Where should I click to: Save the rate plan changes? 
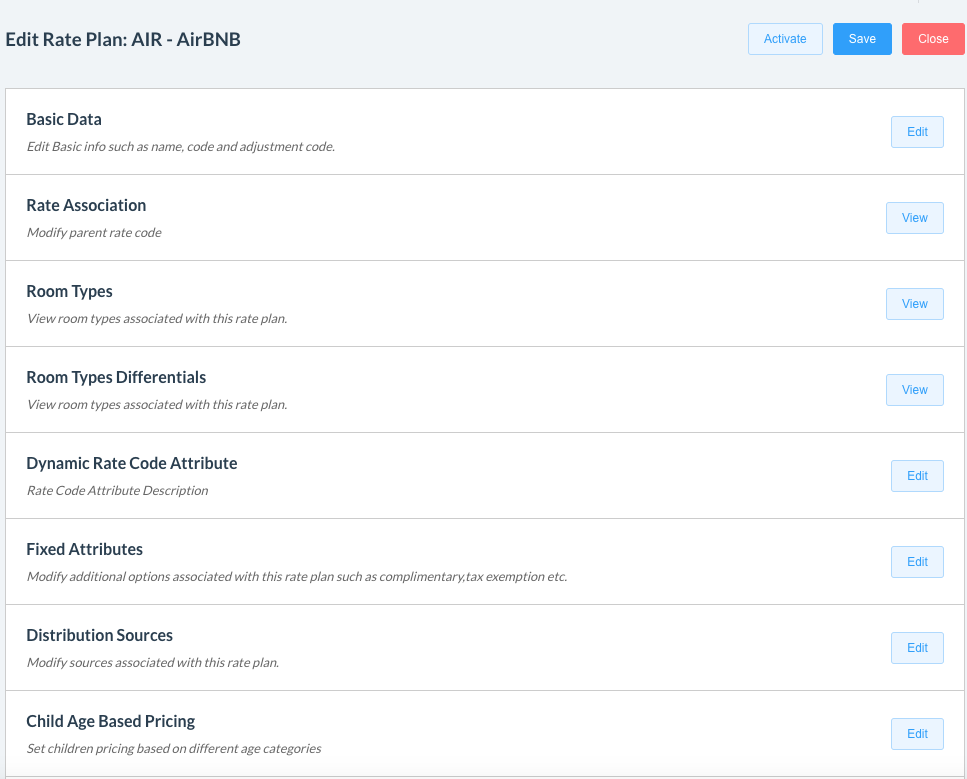862,39
